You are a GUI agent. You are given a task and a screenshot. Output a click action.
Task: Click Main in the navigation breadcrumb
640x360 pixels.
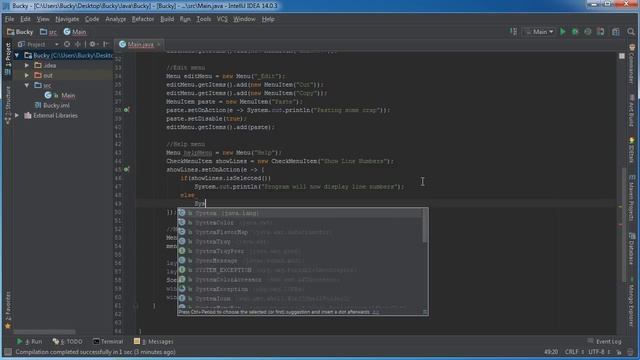coord(75,32)
